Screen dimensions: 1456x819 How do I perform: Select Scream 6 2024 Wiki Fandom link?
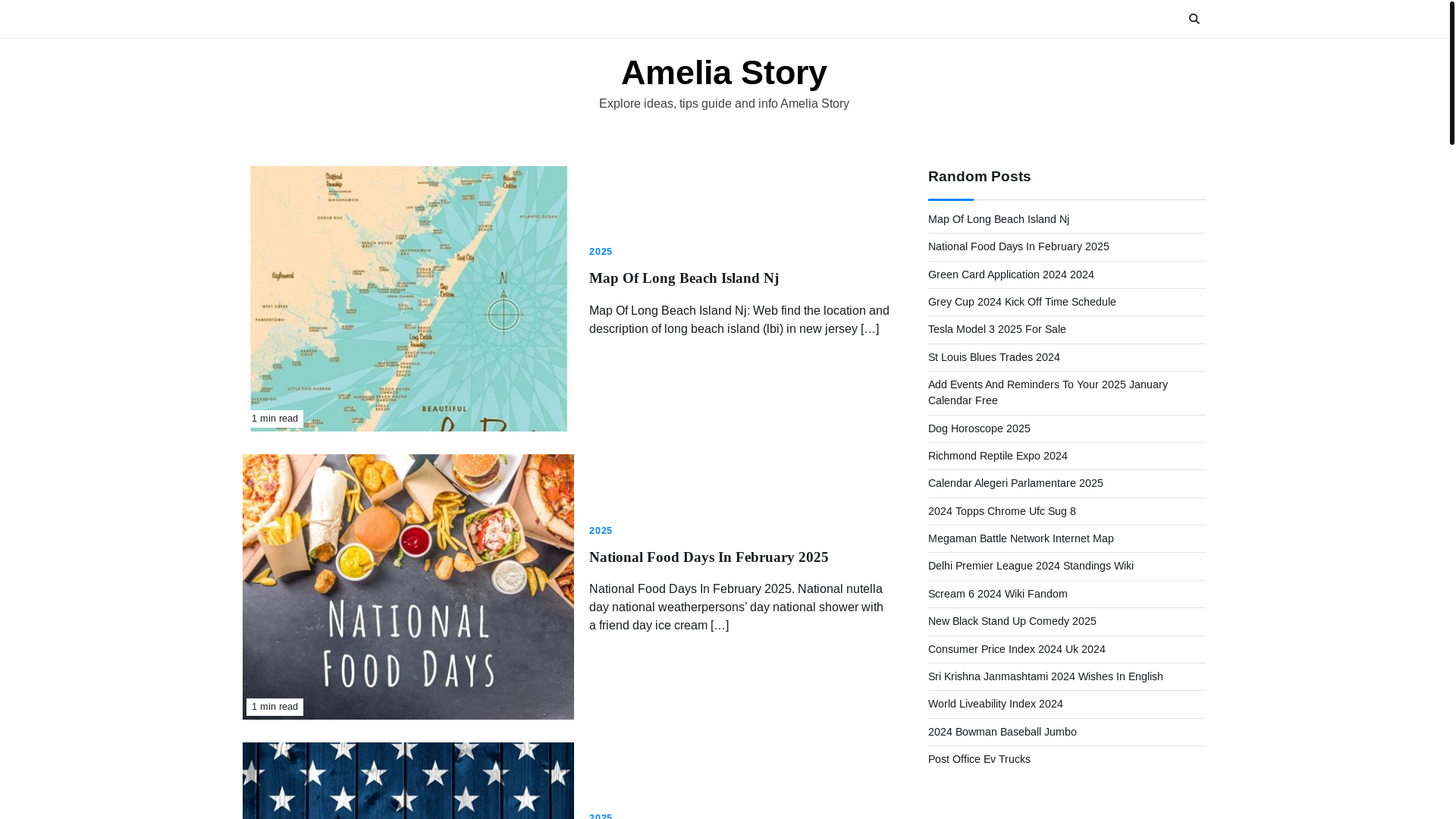997,594
